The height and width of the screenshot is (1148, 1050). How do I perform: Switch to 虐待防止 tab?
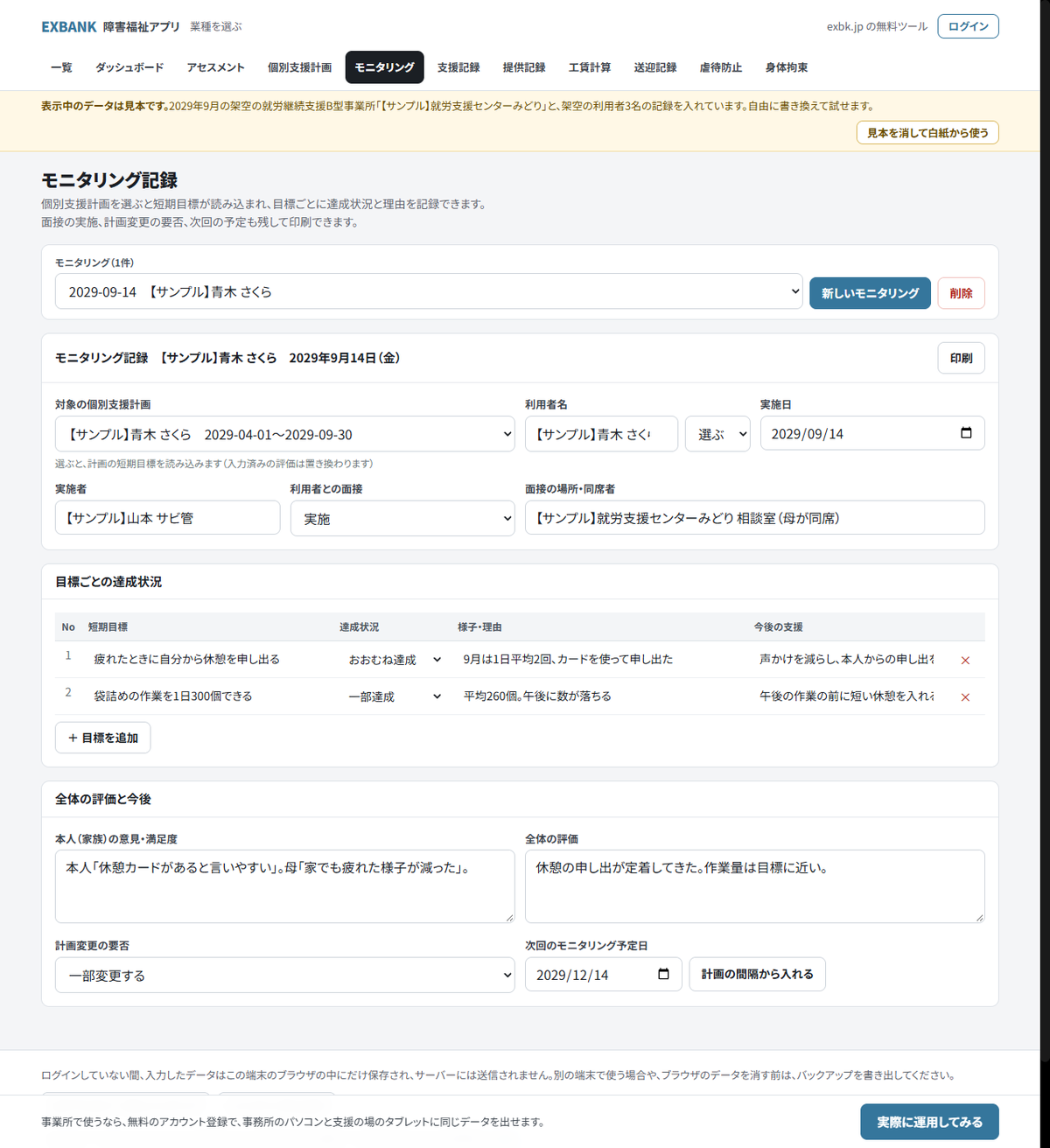pos(721,67)
